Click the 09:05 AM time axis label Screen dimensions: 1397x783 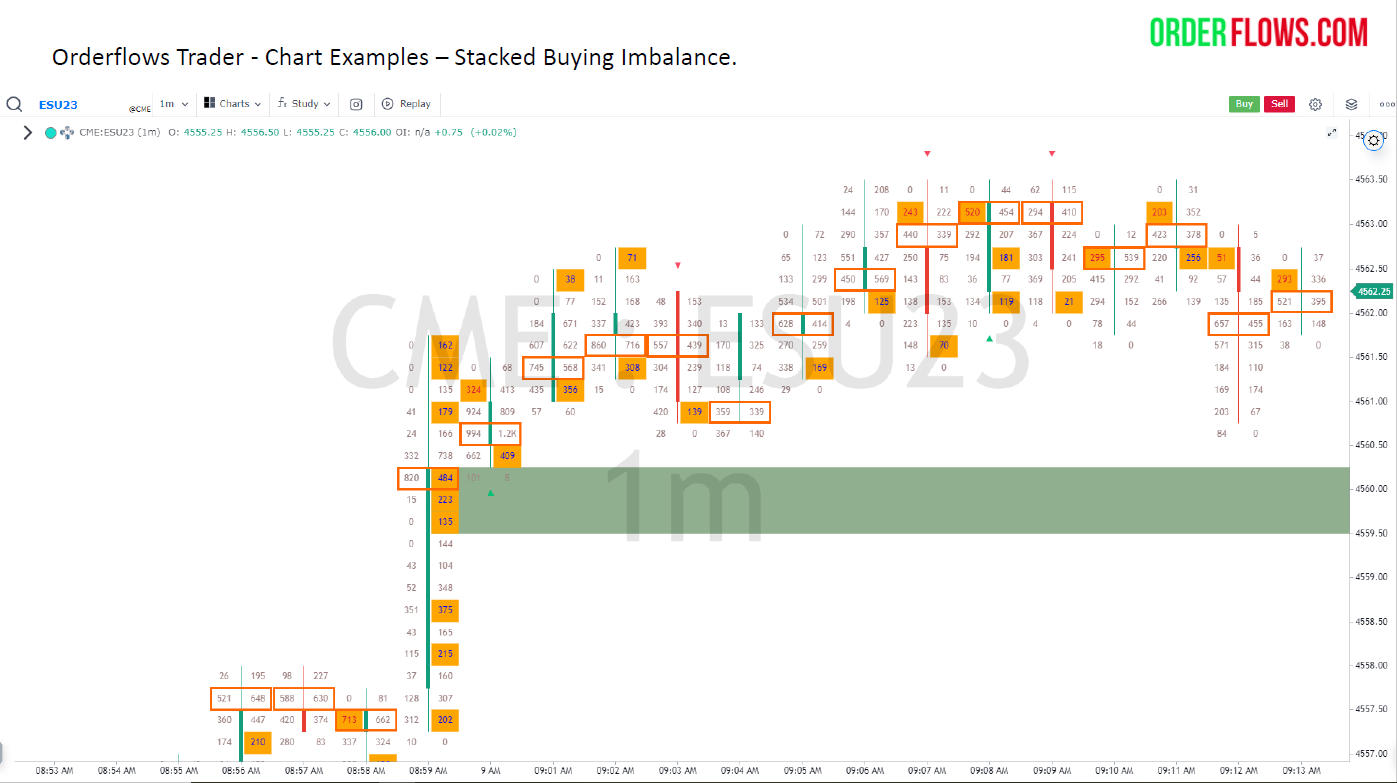(803, 771)
